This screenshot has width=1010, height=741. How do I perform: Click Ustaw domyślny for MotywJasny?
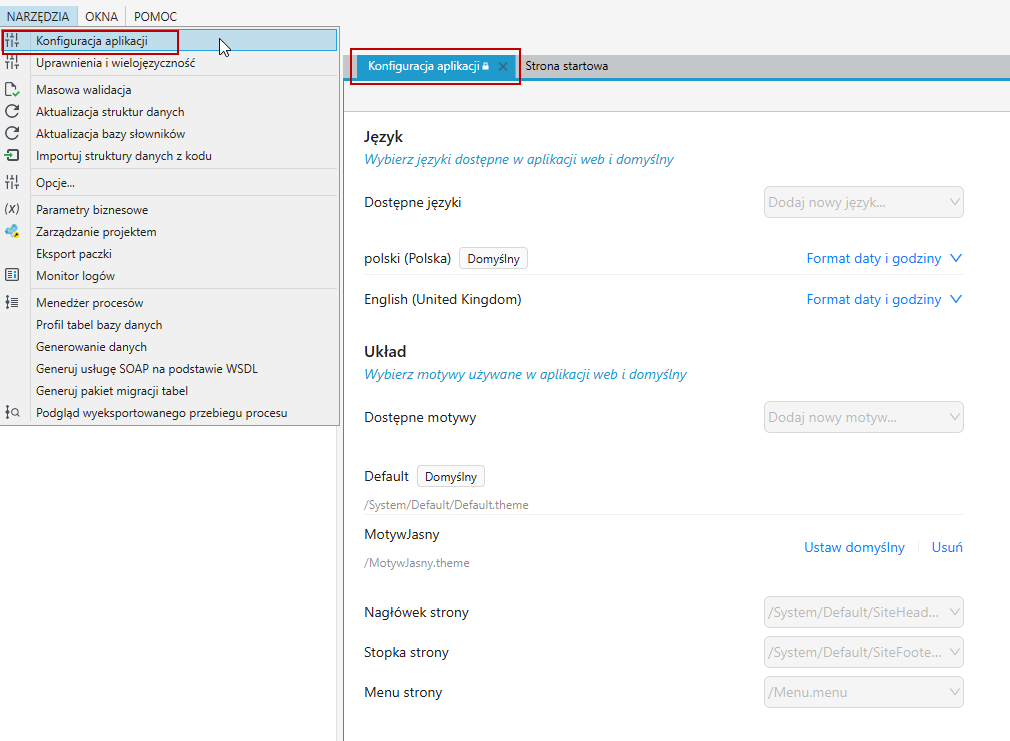point(854,547)
